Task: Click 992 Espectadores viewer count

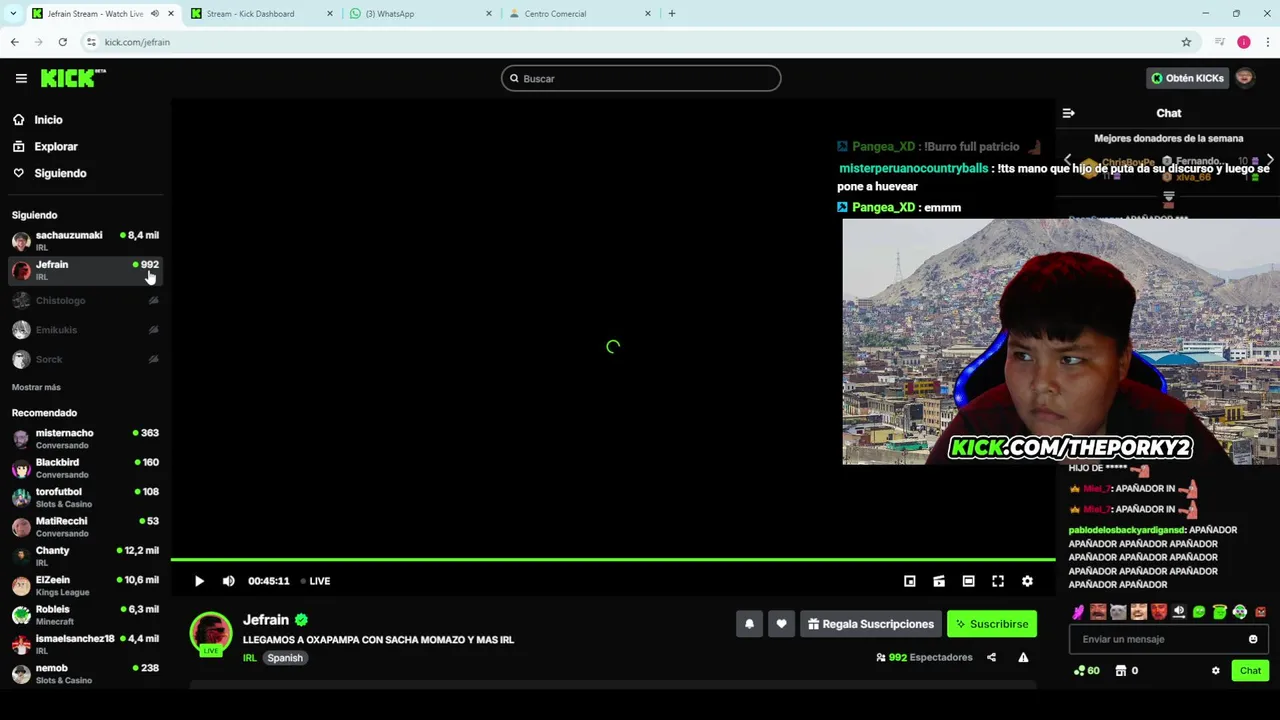Action: tap(924, 657)
